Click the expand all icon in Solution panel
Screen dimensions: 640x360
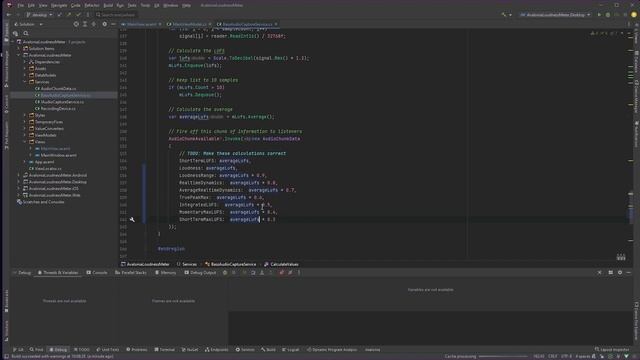pos(85,24)
